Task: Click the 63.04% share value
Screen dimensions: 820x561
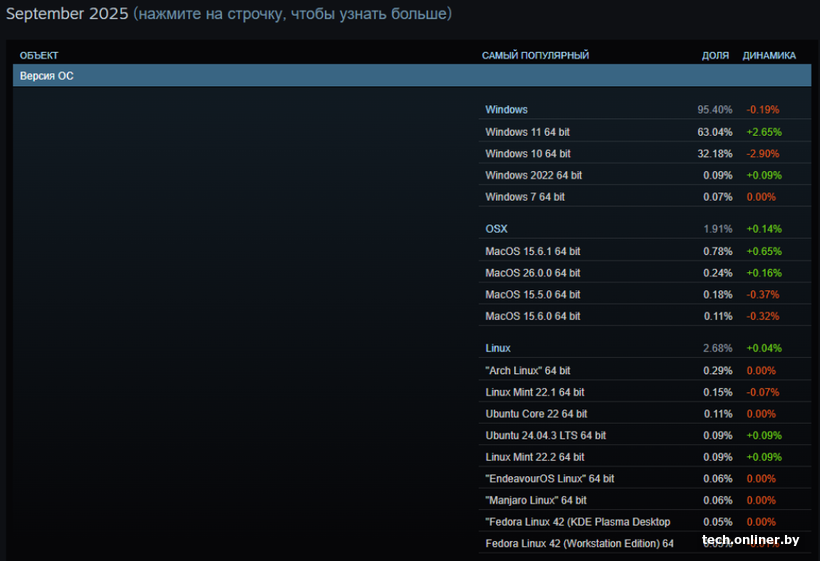Action: tap(714, 132)
